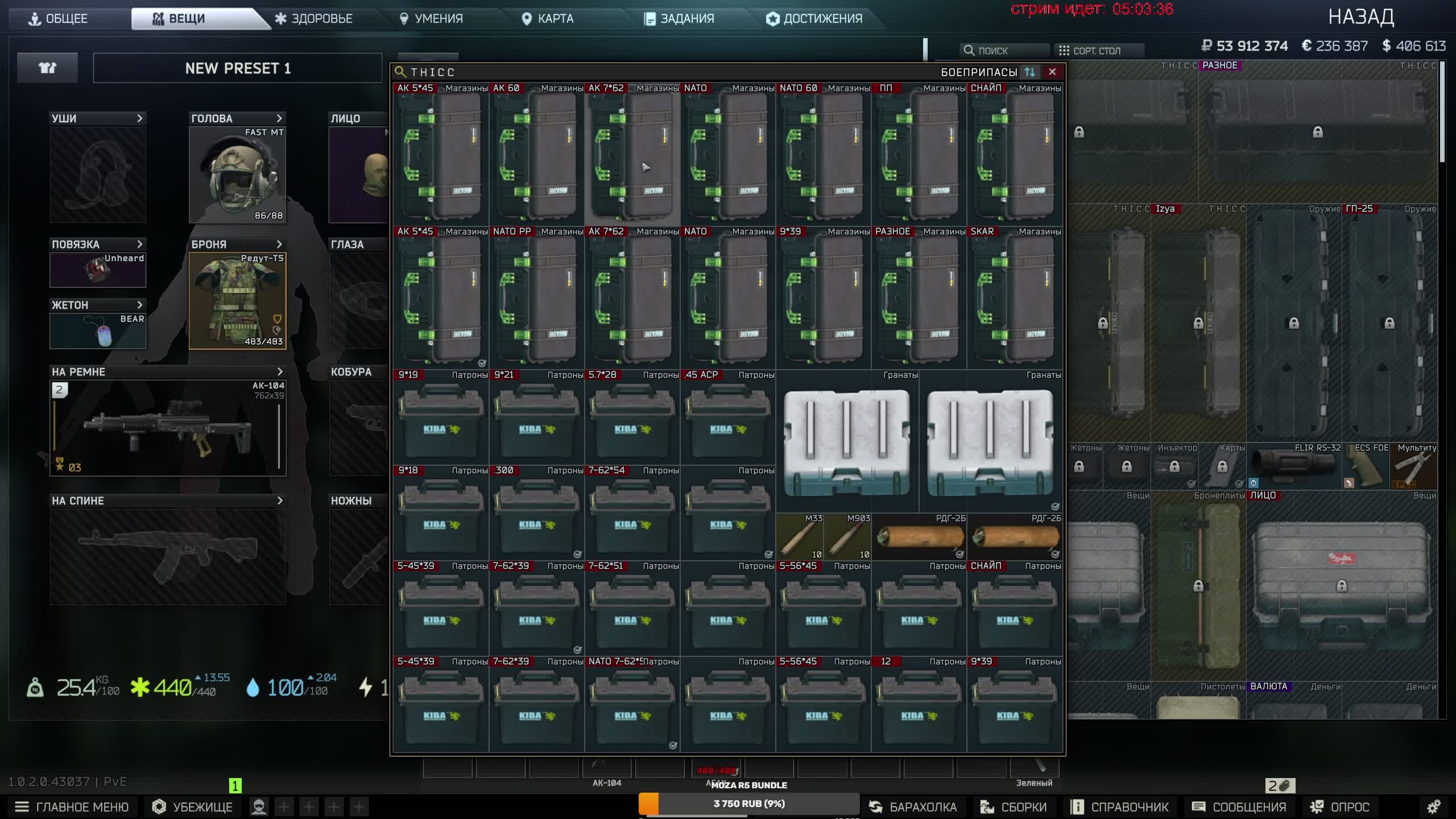Click the character portrait icon in bottom bar

259,806
